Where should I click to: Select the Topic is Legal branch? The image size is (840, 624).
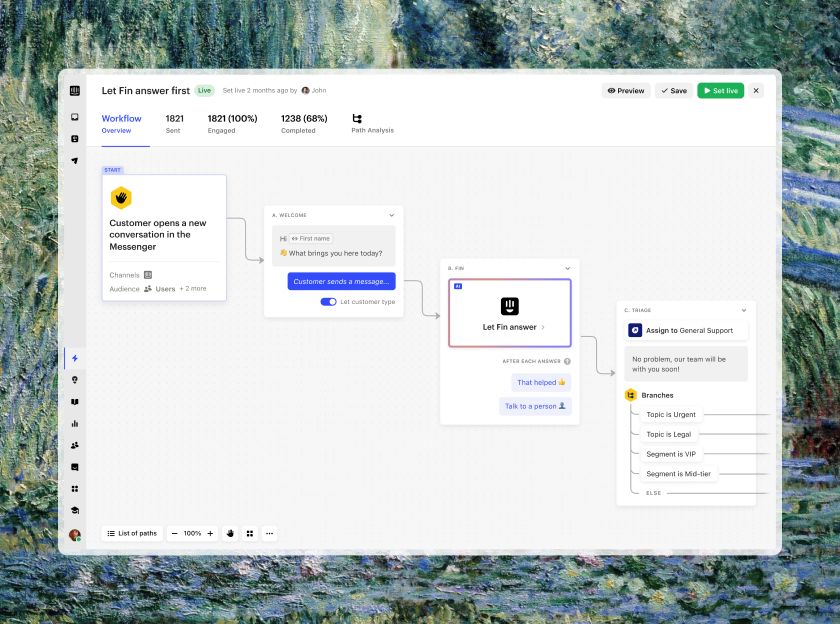669,434
